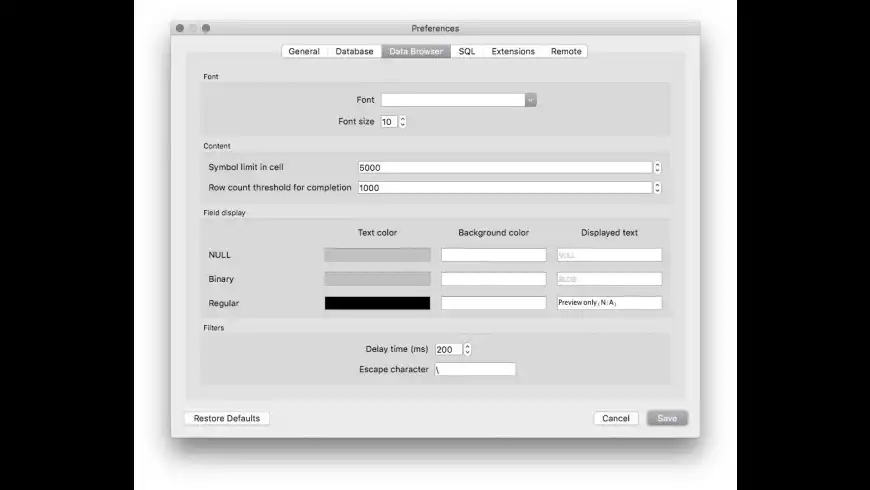Select the Data Browser tab
870x490 pixels.
point(416,51)
